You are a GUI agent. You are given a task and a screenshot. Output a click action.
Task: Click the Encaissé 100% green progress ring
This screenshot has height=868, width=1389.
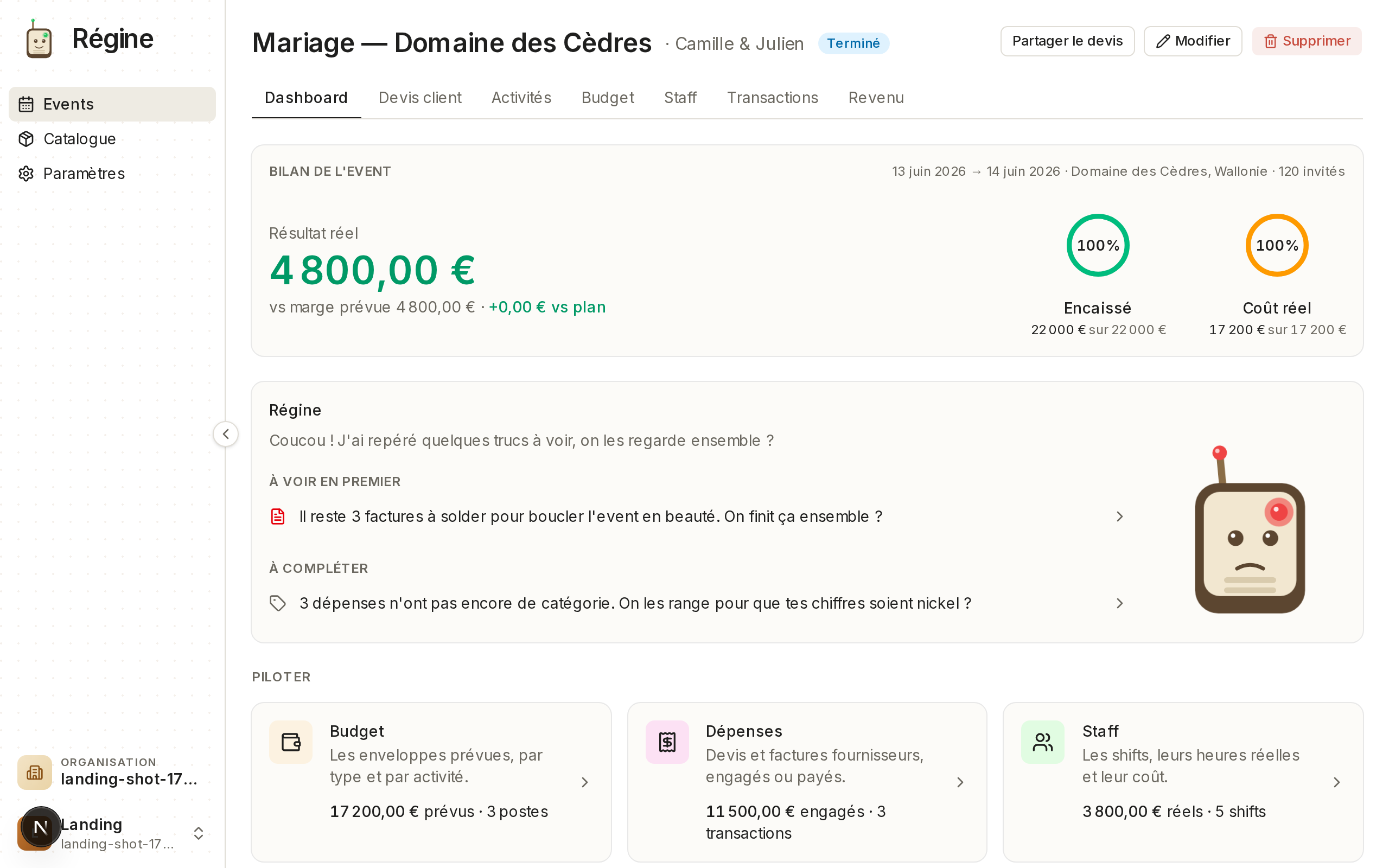coord(1098,245)
